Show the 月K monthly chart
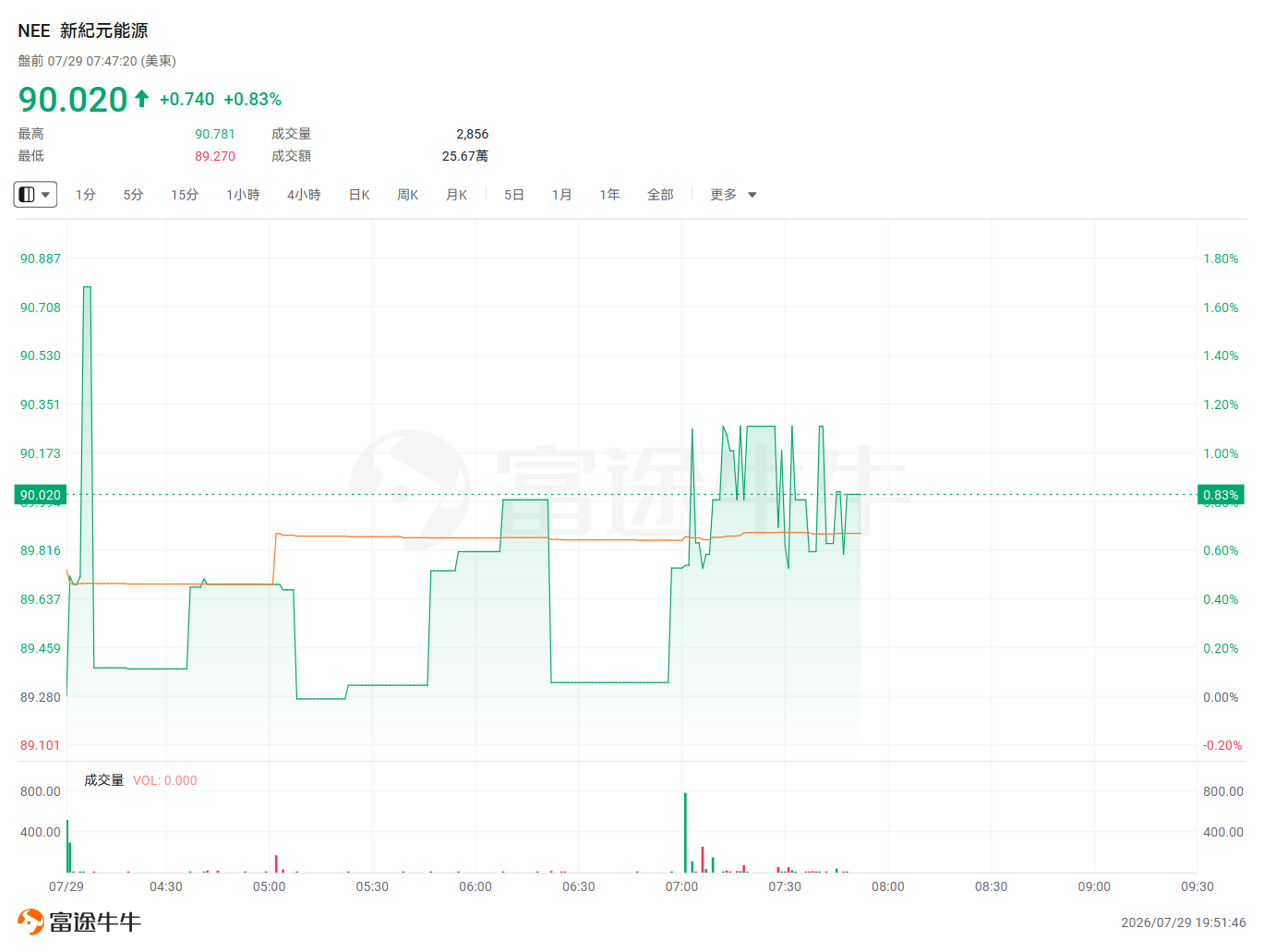The height and width of the screenshot is (952, 1264). pos(457,195)
